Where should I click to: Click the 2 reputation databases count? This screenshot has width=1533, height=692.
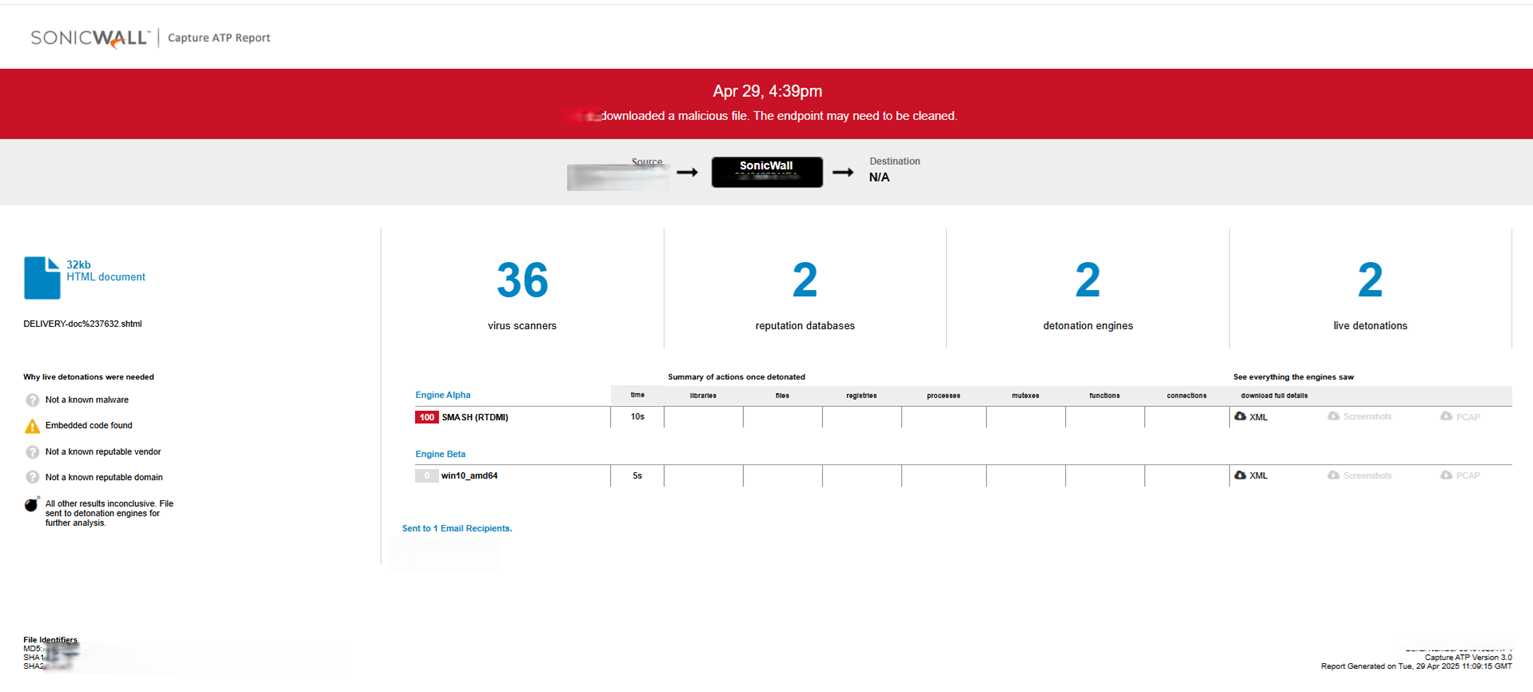[805, 280]
